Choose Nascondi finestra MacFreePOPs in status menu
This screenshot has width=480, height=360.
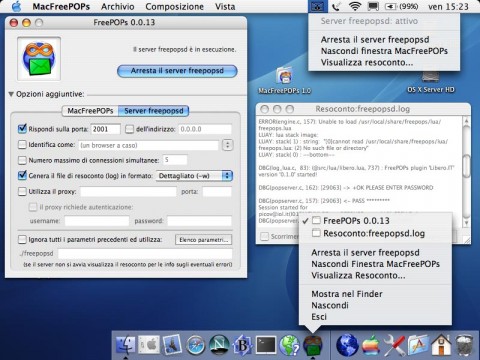coord(384,51)
